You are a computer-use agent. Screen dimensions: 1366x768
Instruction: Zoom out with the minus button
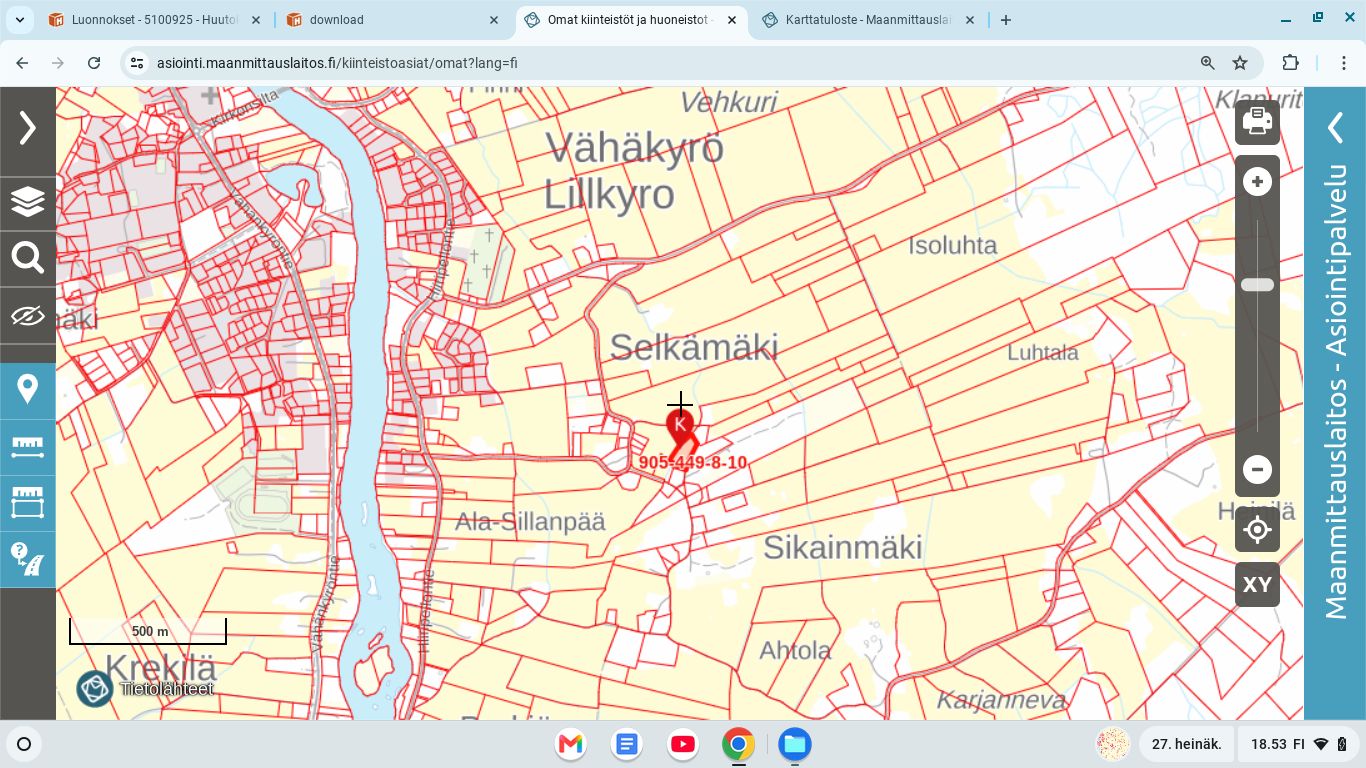[1257, 469]
